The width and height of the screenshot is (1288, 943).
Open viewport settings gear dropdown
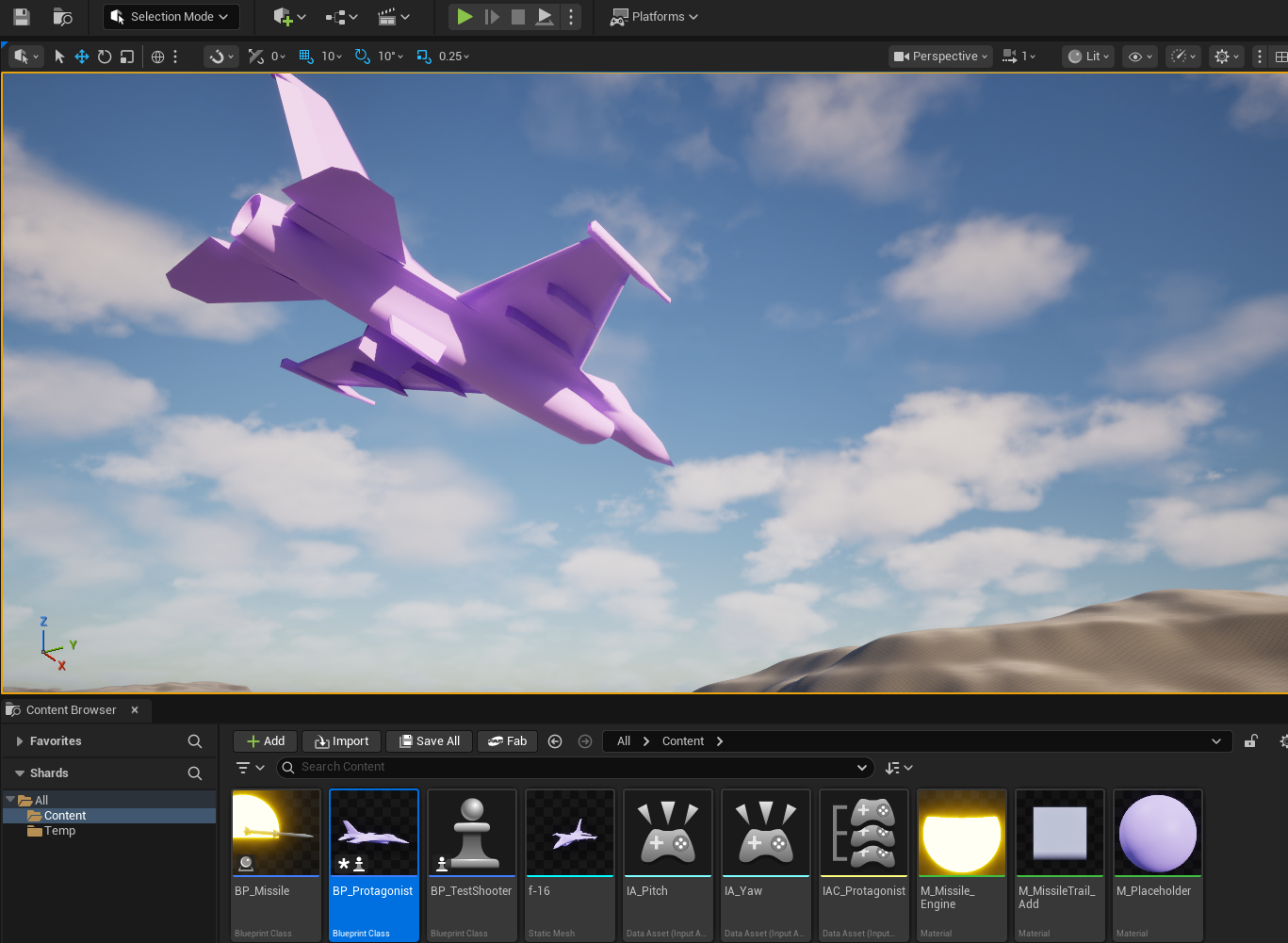tap(1227, 57)
